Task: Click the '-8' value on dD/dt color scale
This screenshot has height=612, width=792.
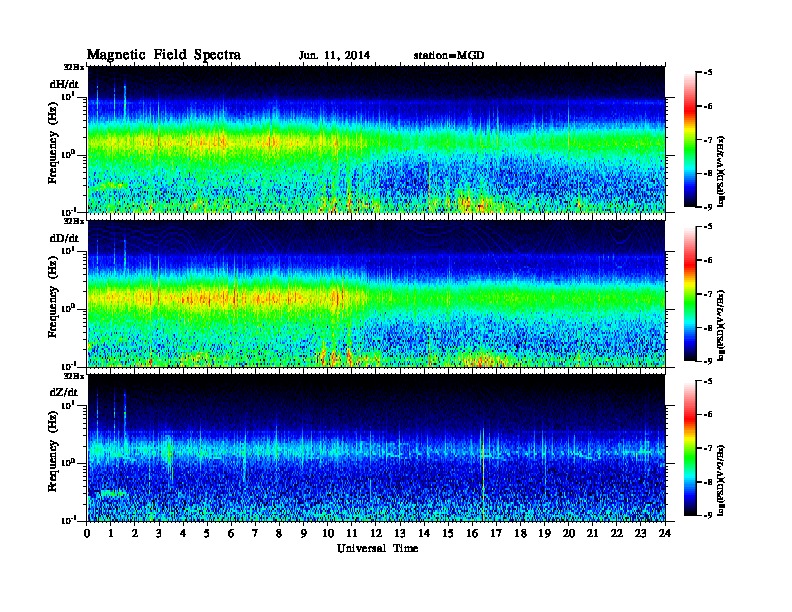Action: click(x=708, y=328)
